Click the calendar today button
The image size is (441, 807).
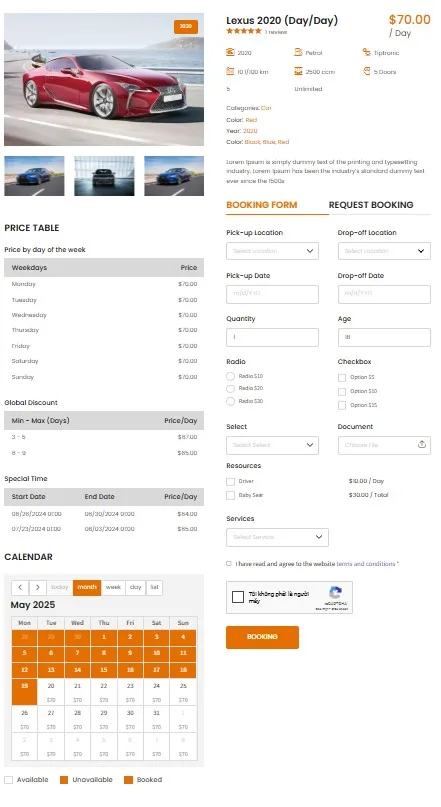[60, 587]
